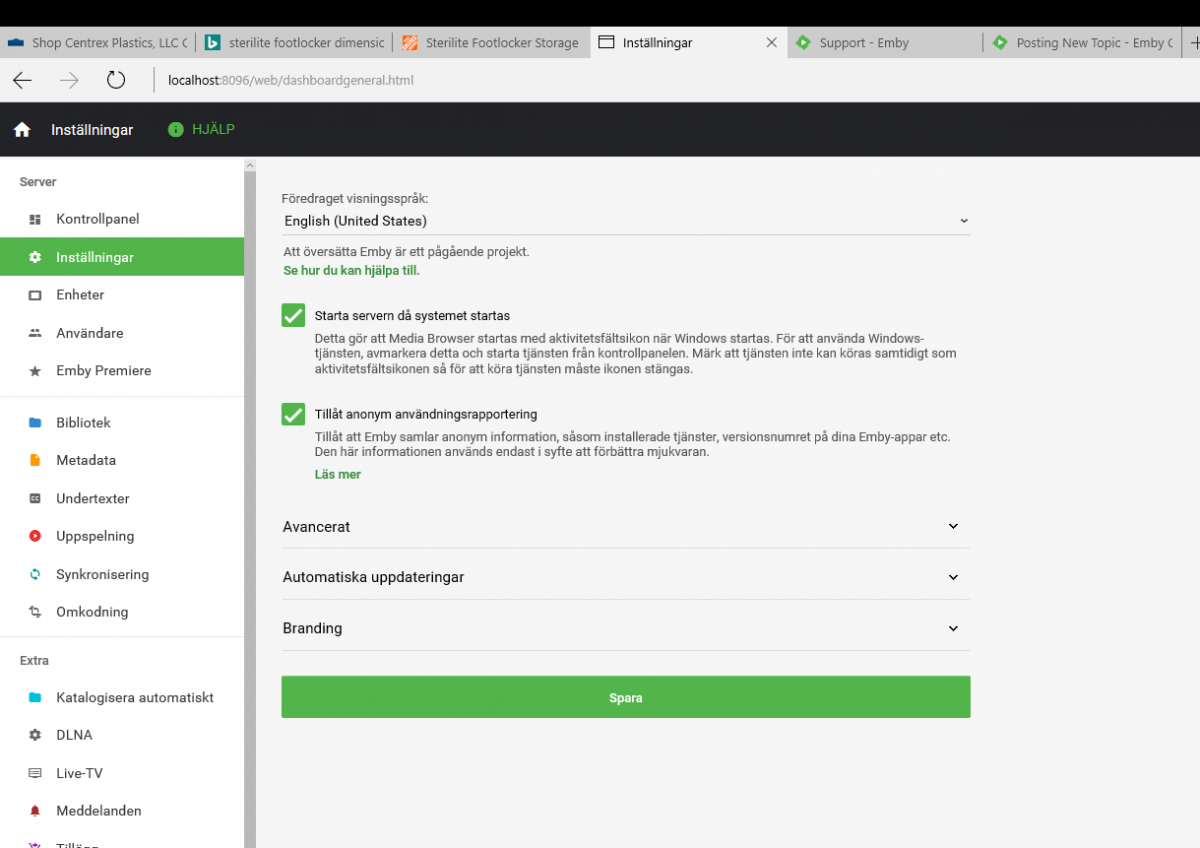The height and width of the screenshot is (848, 1200).
Task: Expand the Avancerat section
Action: (626, 526)
